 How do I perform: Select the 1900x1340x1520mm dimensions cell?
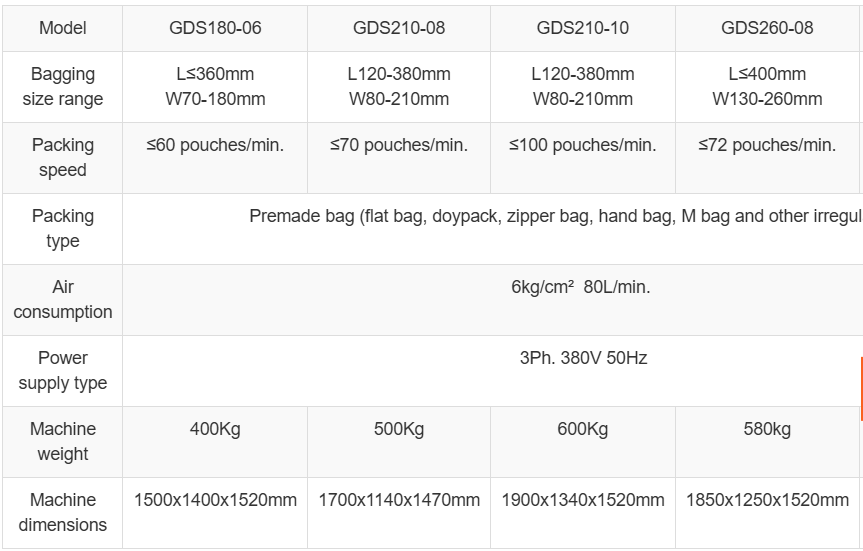coord(583,500)
